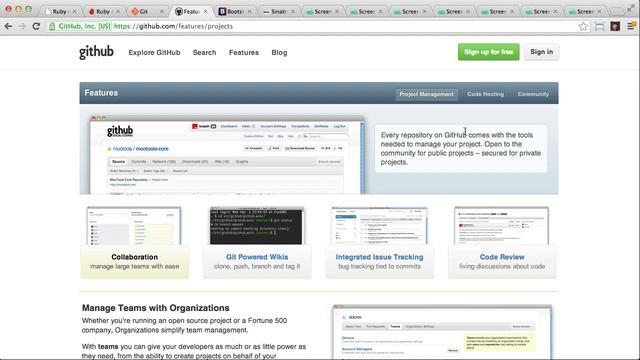Click the screen capture extension icon
Screen dimensions: 640x360
point(599,26)
